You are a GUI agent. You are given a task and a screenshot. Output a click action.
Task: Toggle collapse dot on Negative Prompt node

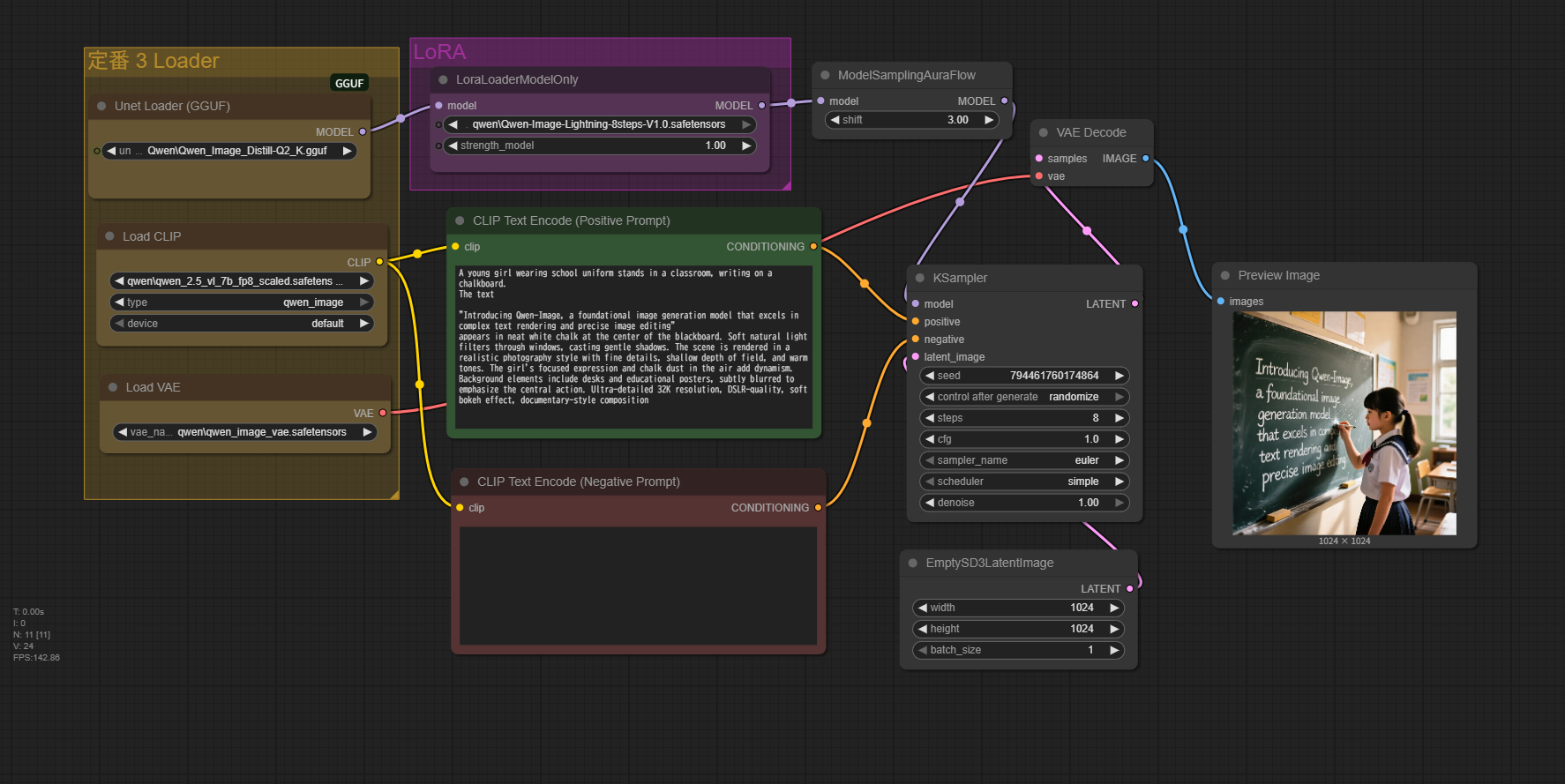click(x=464, y=482)
